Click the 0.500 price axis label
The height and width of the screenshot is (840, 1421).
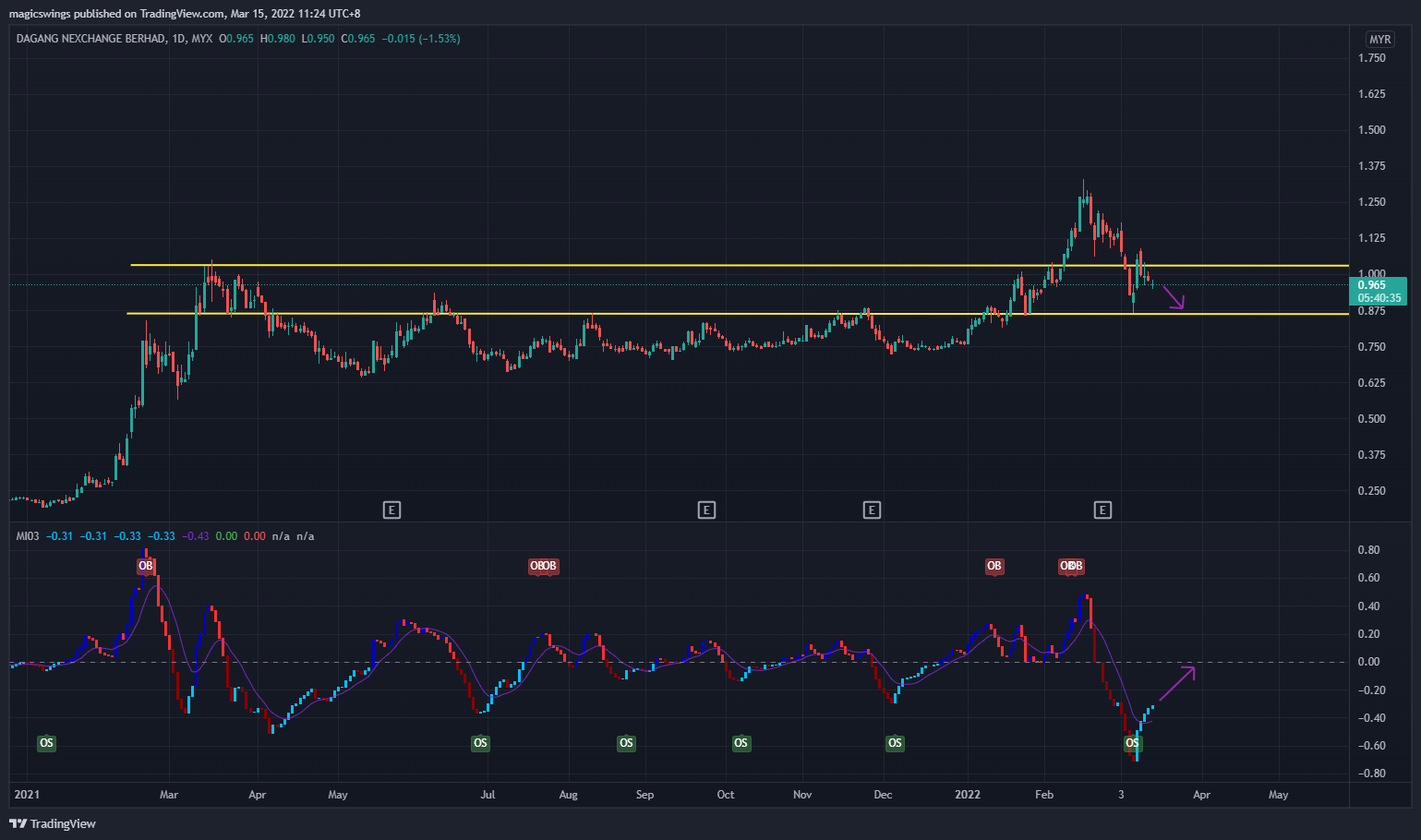click(x=1372, y=419)
